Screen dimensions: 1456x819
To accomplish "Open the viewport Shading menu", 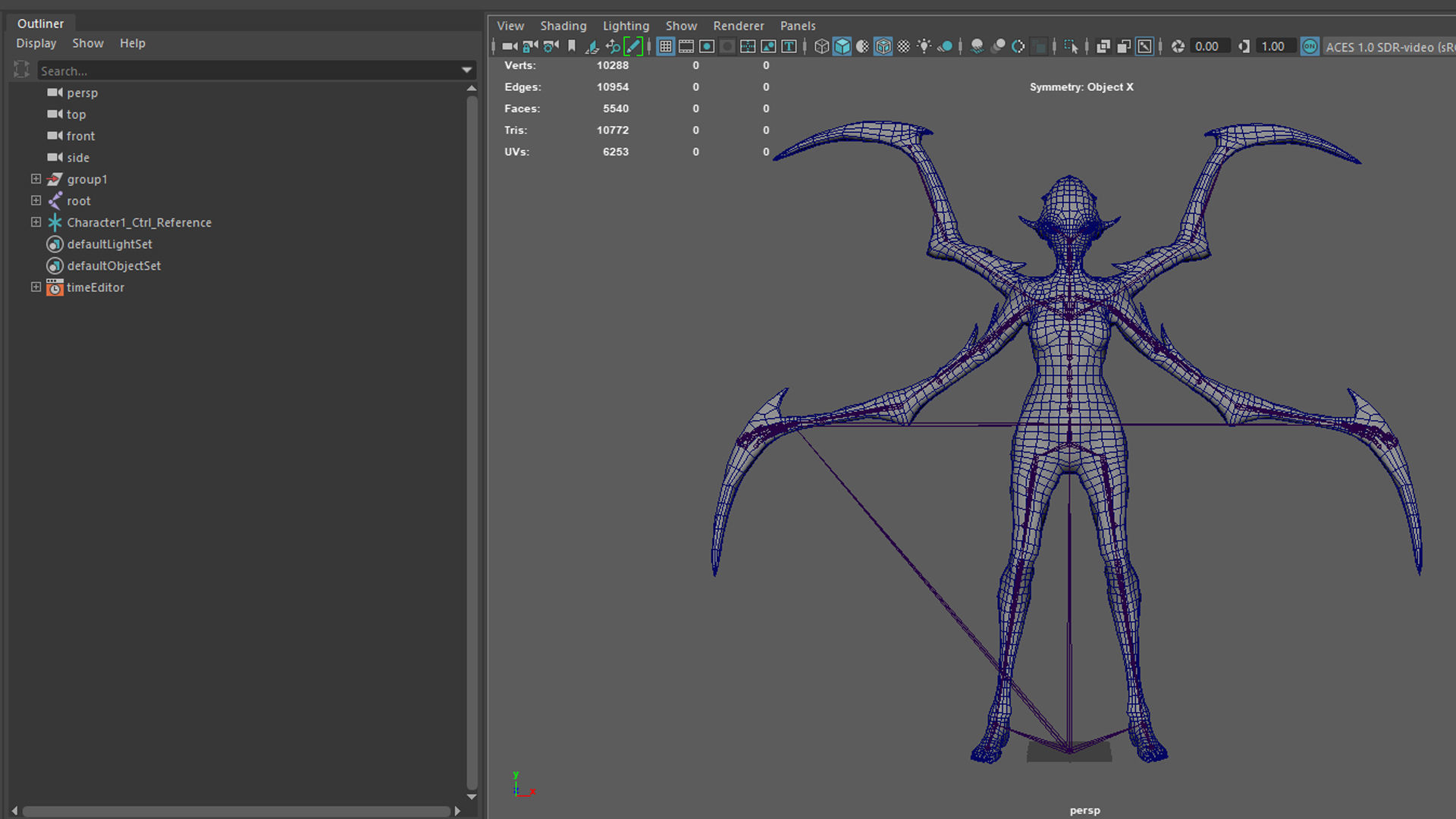I will coord(563,26).
